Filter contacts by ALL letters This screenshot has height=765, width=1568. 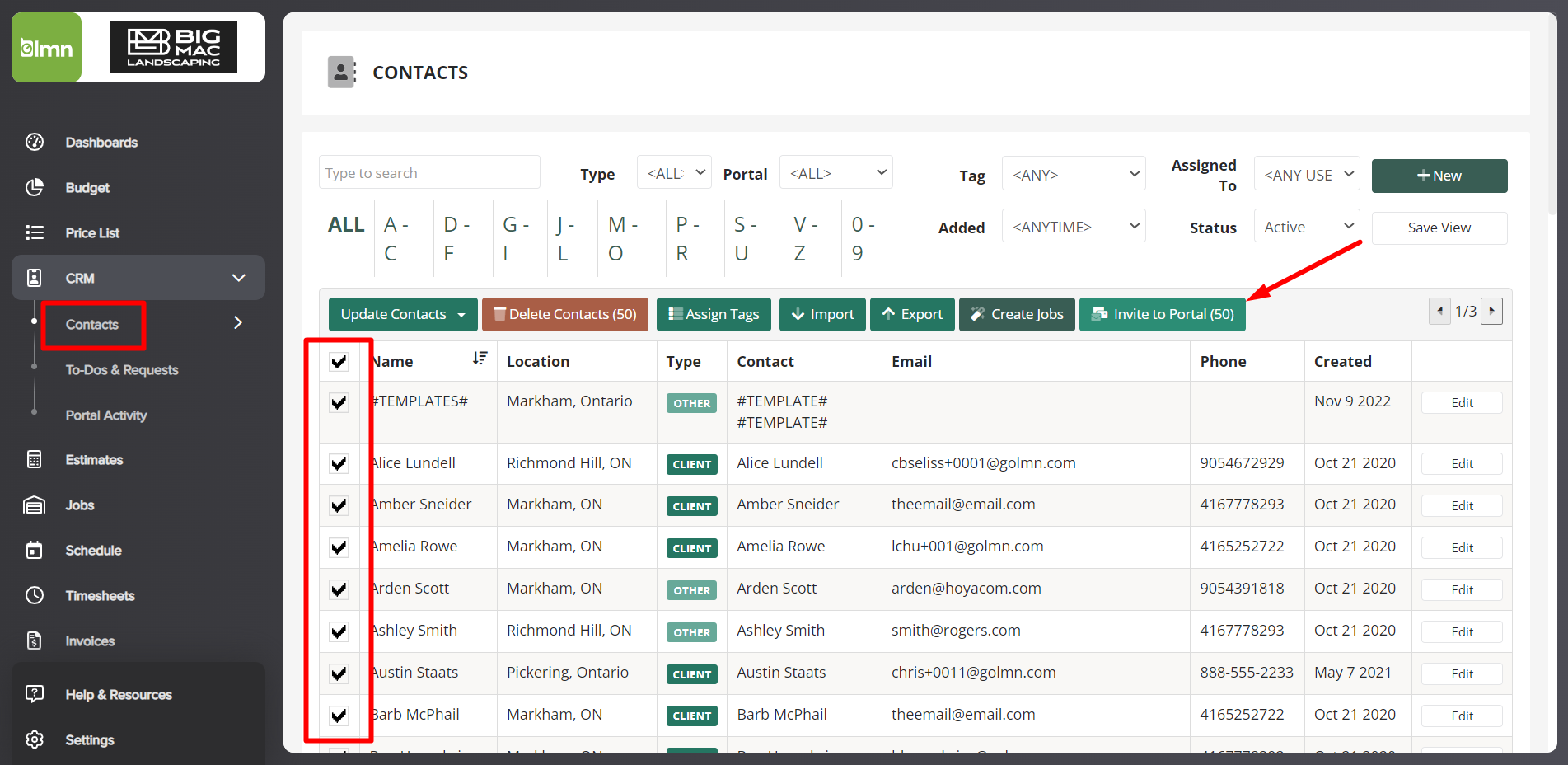coord(346,224)
